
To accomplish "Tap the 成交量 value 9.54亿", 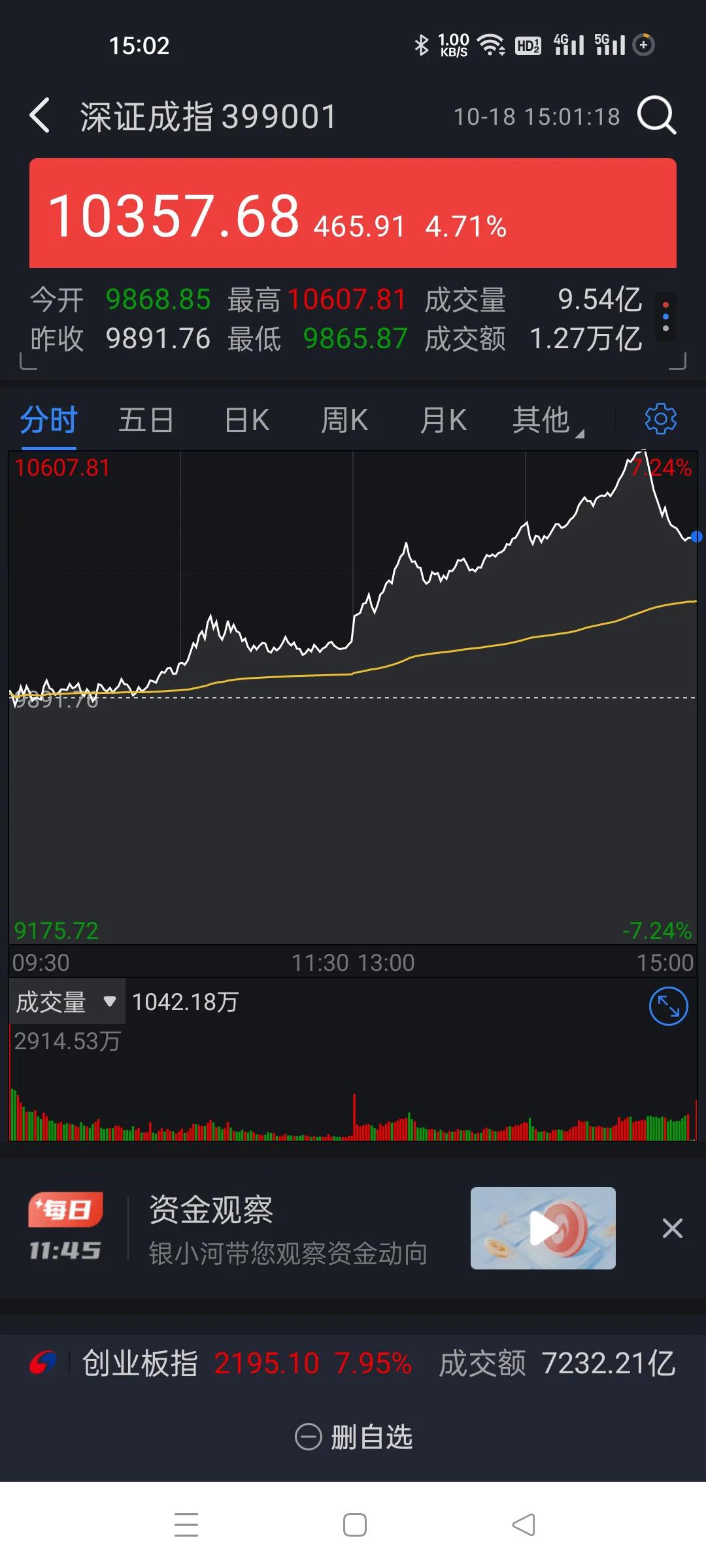I will pos(599,299).
